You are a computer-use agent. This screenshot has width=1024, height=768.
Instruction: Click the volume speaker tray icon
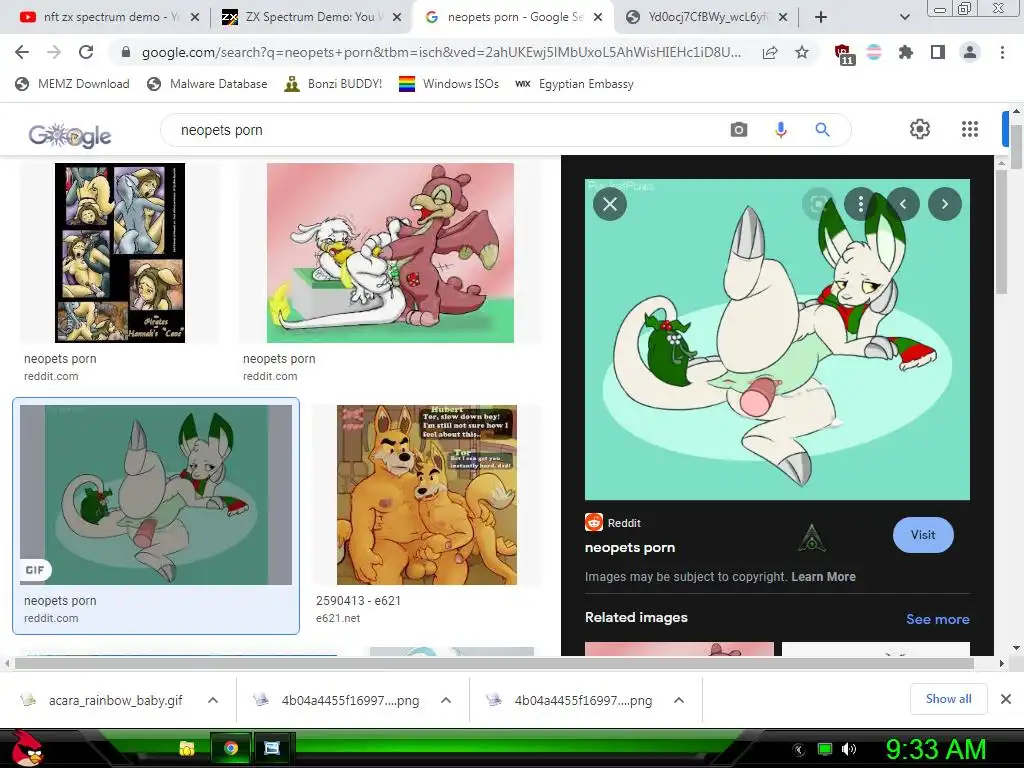[848, 749]
